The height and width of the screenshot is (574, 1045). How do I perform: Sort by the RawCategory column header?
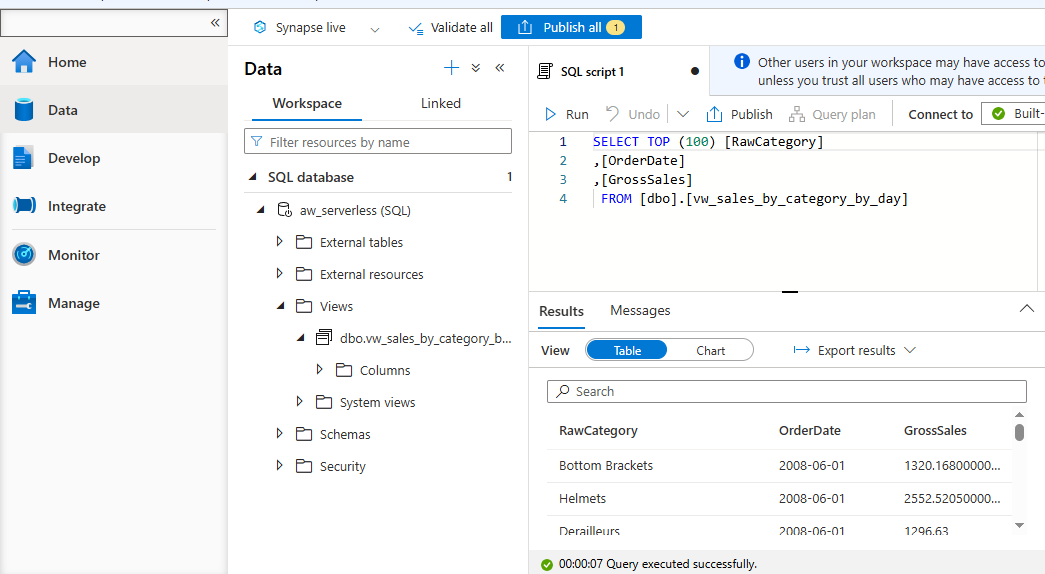(598, 431)
